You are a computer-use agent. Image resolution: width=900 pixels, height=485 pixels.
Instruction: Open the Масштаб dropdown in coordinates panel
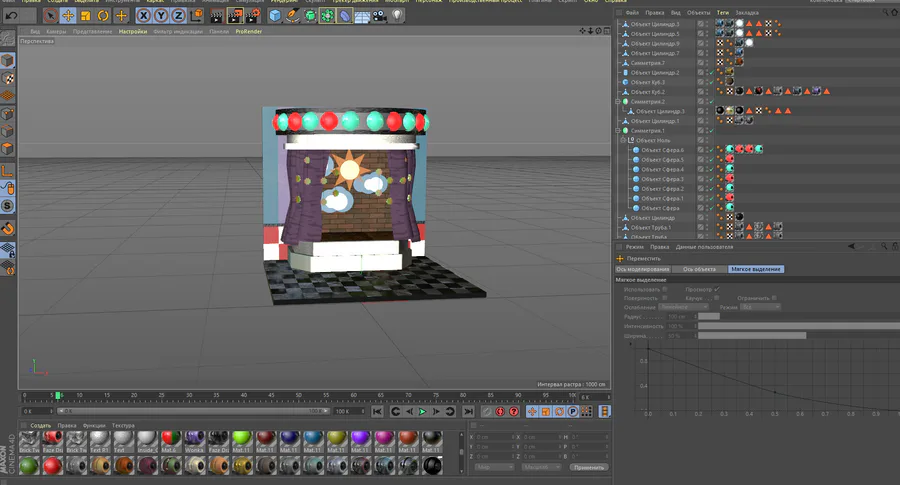pos(541,467)
